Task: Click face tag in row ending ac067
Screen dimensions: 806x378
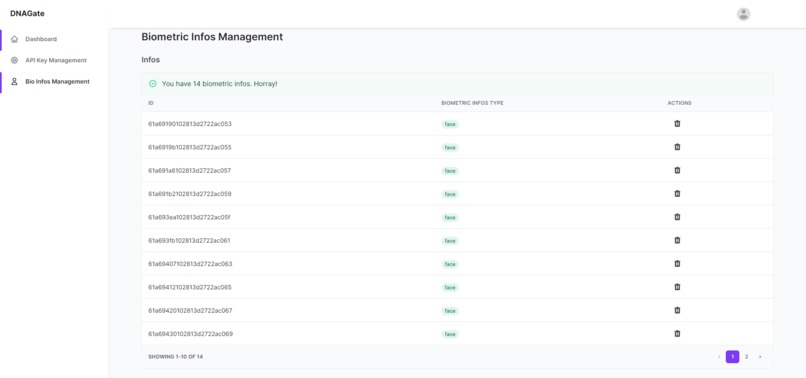Action: click(x=450, y=311)
